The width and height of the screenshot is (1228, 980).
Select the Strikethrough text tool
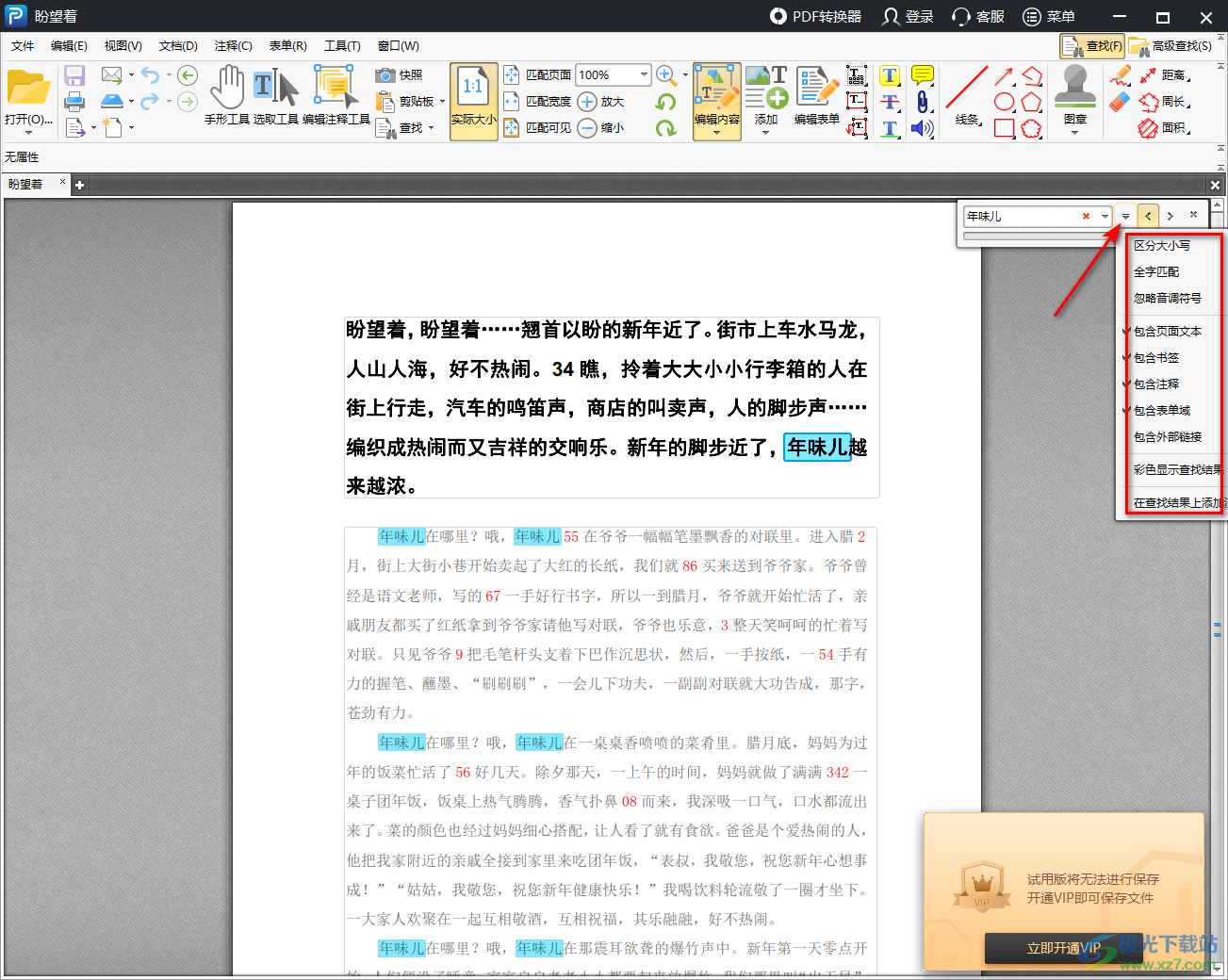coord(890,102)
